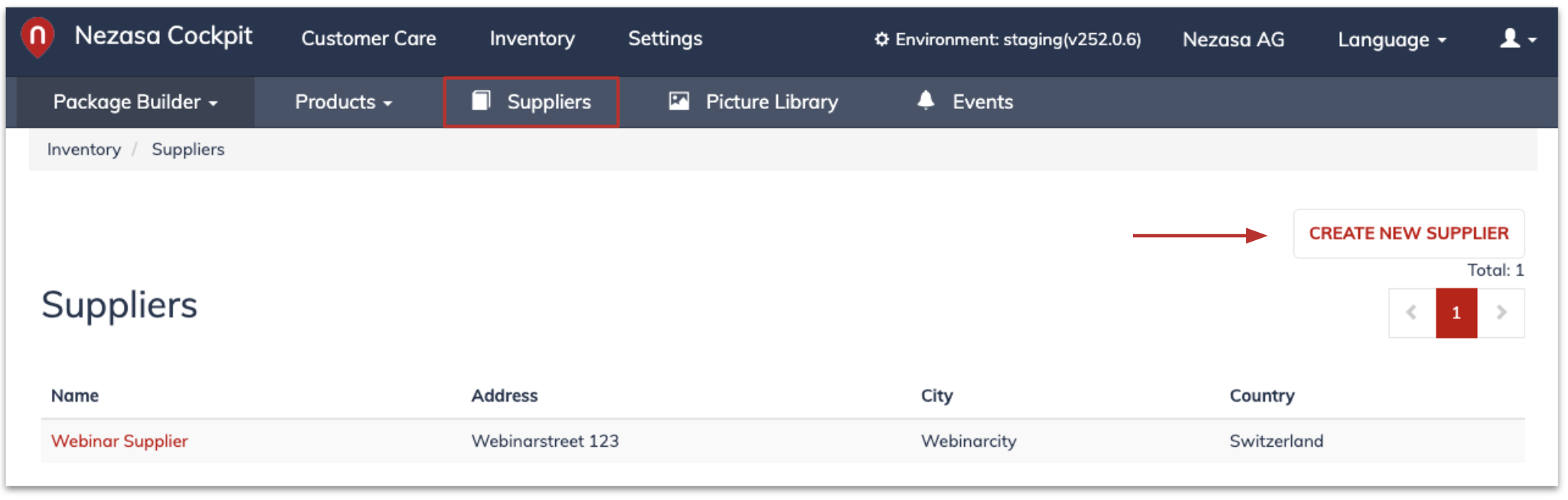Click the environment gear icon
This screenshot has width=1568, height=500.
tap(882, 39)
